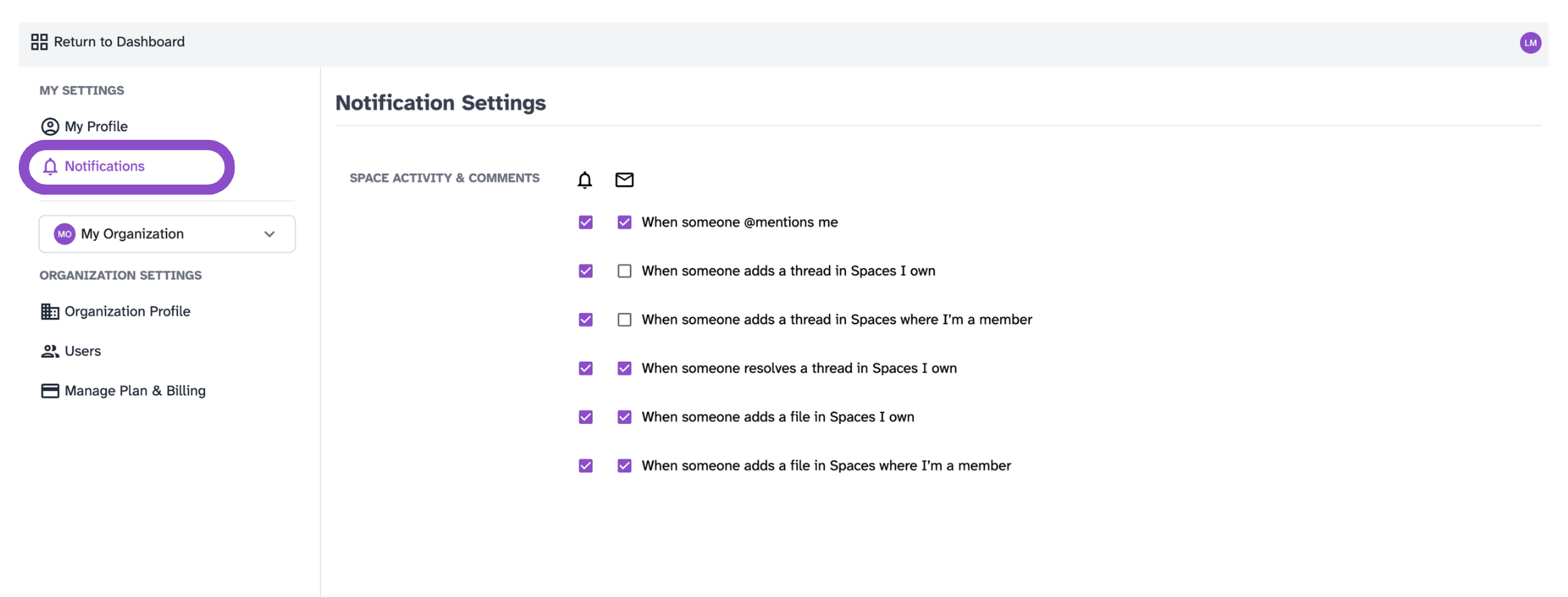Click the MO organization avatar badge
The width and height of the screenshot is (1568, 597).
tap(65, 234)
